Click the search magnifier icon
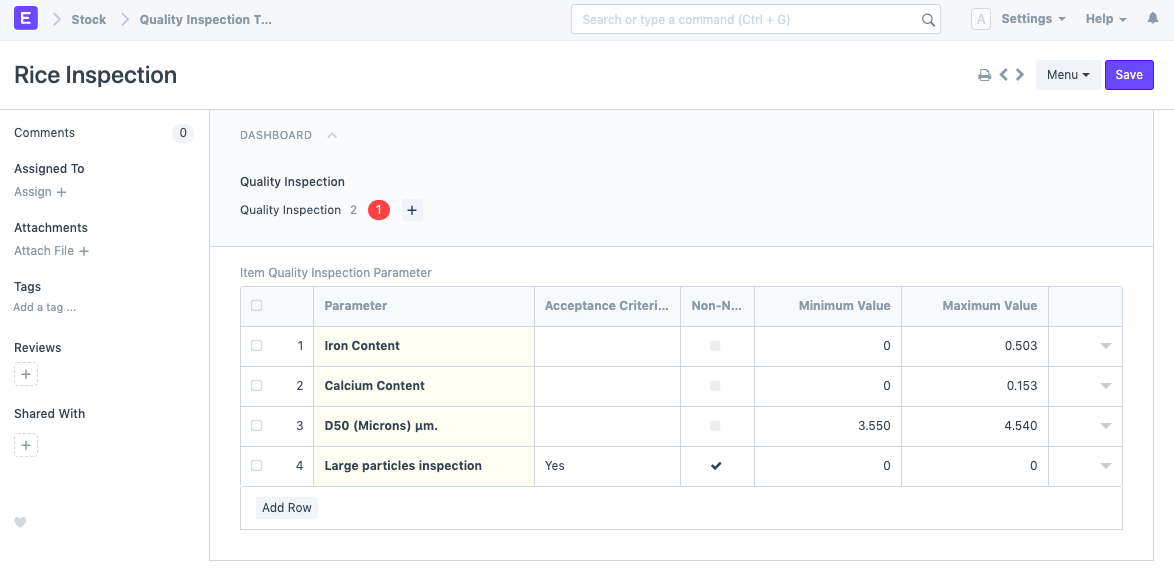The height and width of the screenshot is (583, 1174). click(928, 20)
